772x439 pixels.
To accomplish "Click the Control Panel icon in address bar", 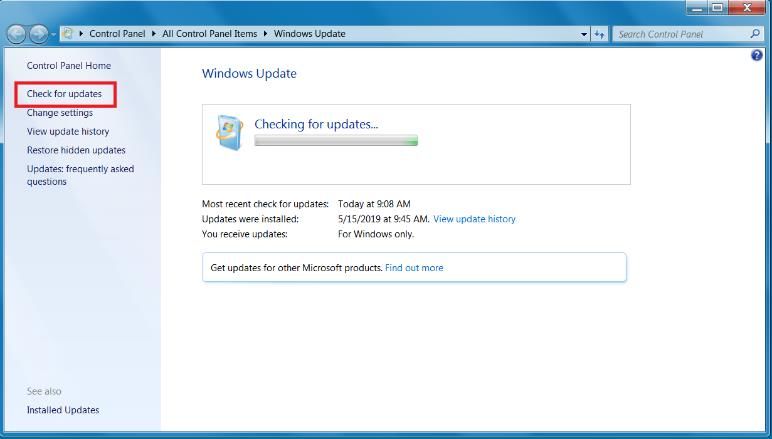I will point(68,33).
